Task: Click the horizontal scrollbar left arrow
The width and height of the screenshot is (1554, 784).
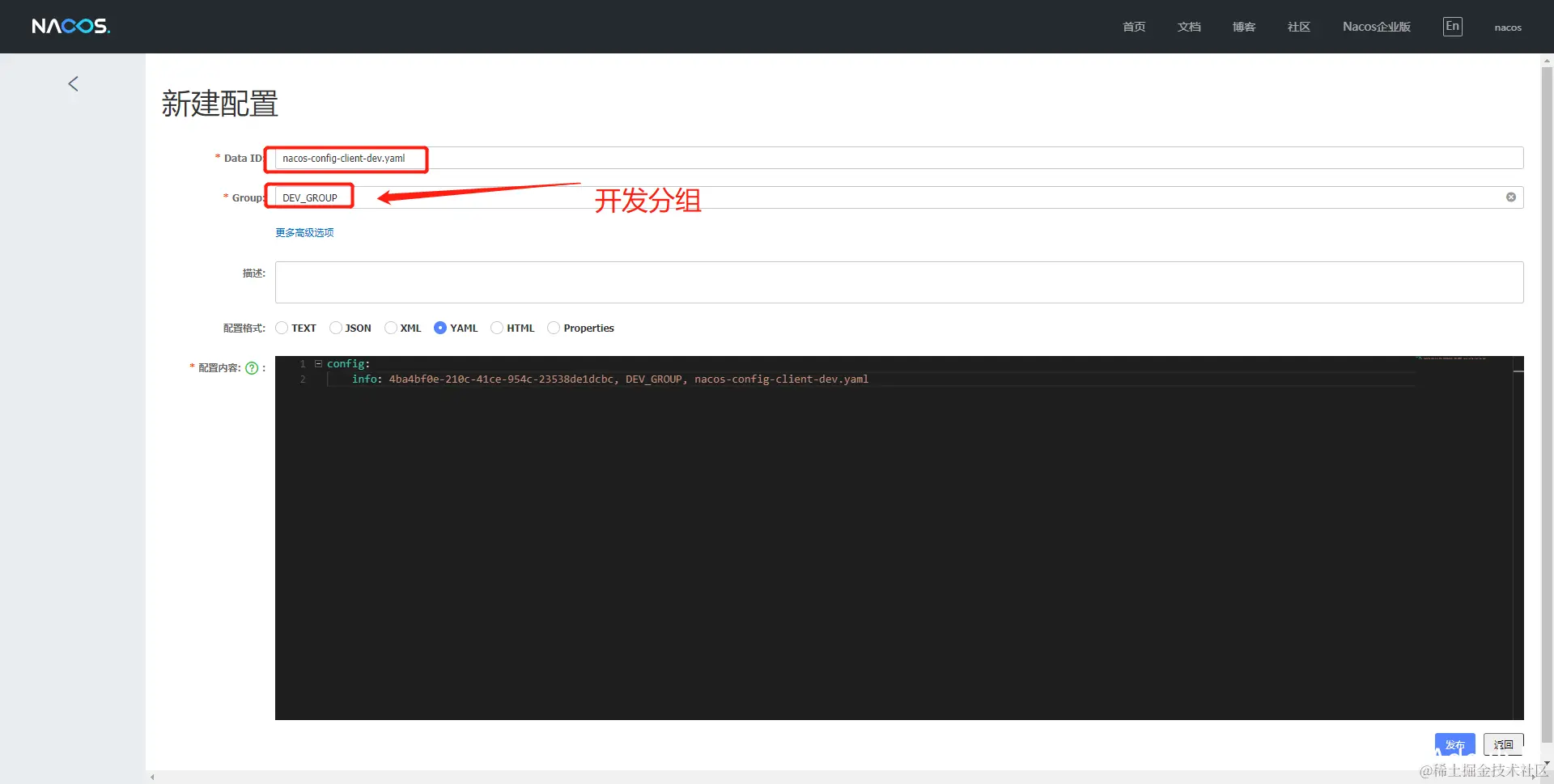Action: [x=152, y=778]
